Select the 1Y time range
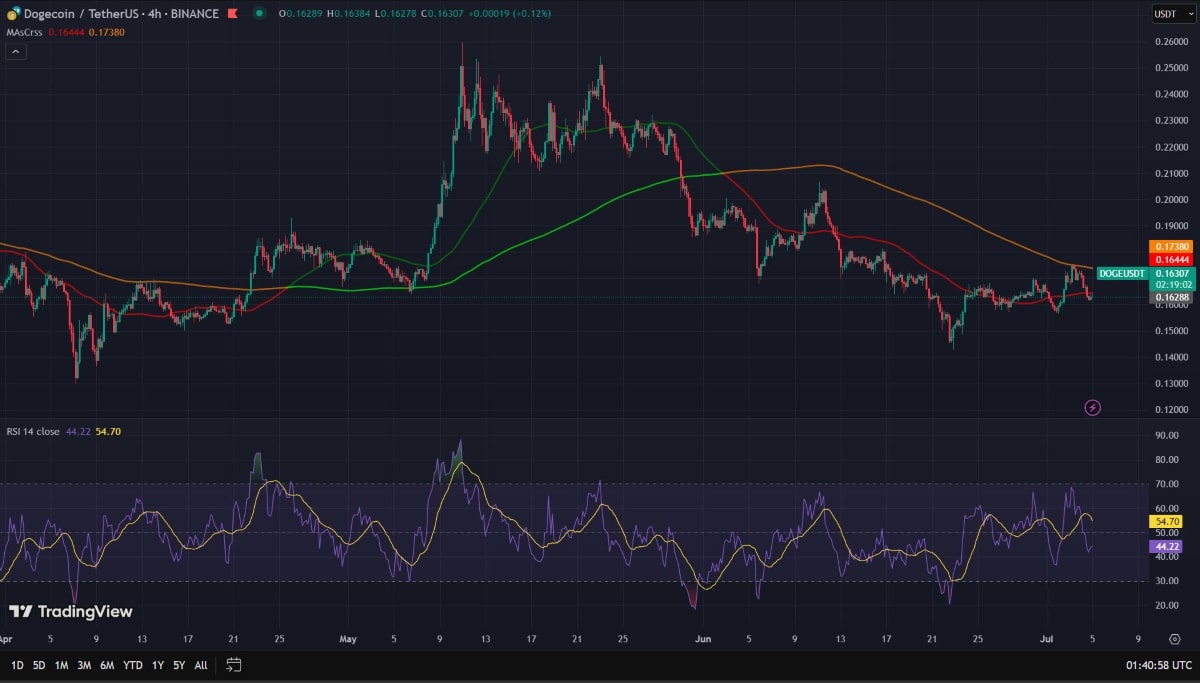Viewport: 1200px width, 683px height. click(158, 665)
